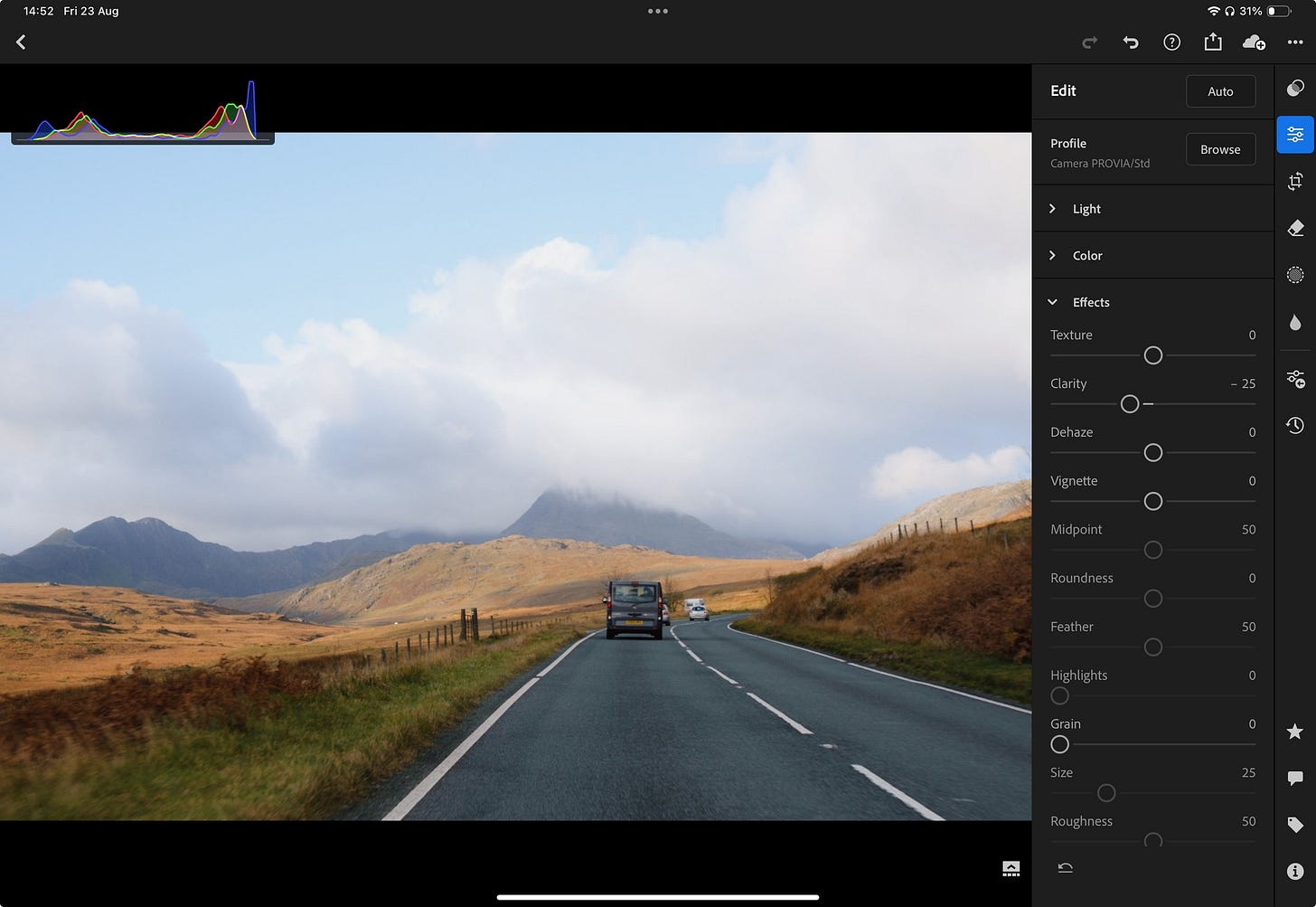The height and width of the screenshot is (907, 1316).
Task: Tap the road landscape photo
Action: point(515,477)
